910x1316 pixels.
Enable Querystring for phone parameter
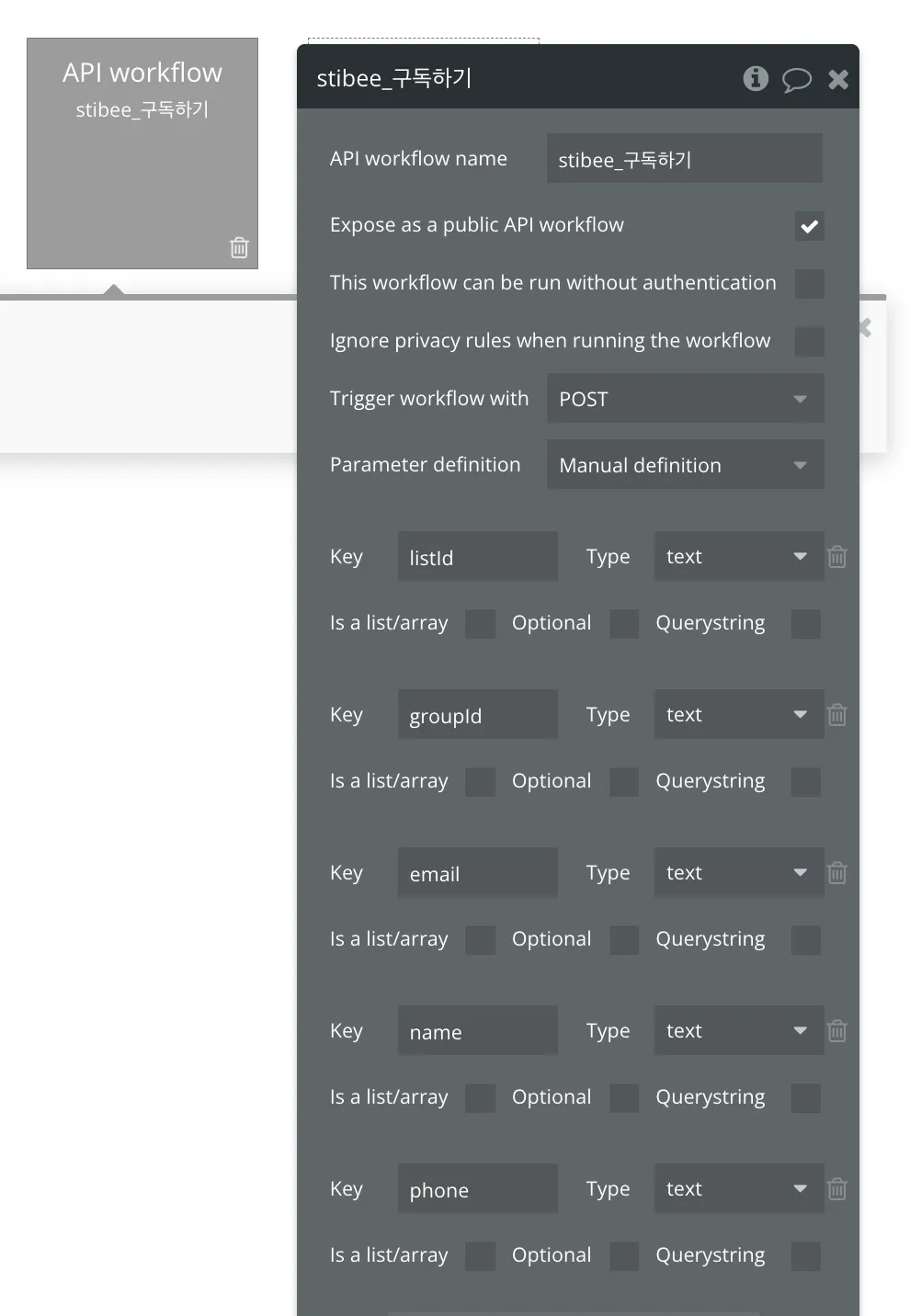tap(806, 1256)
